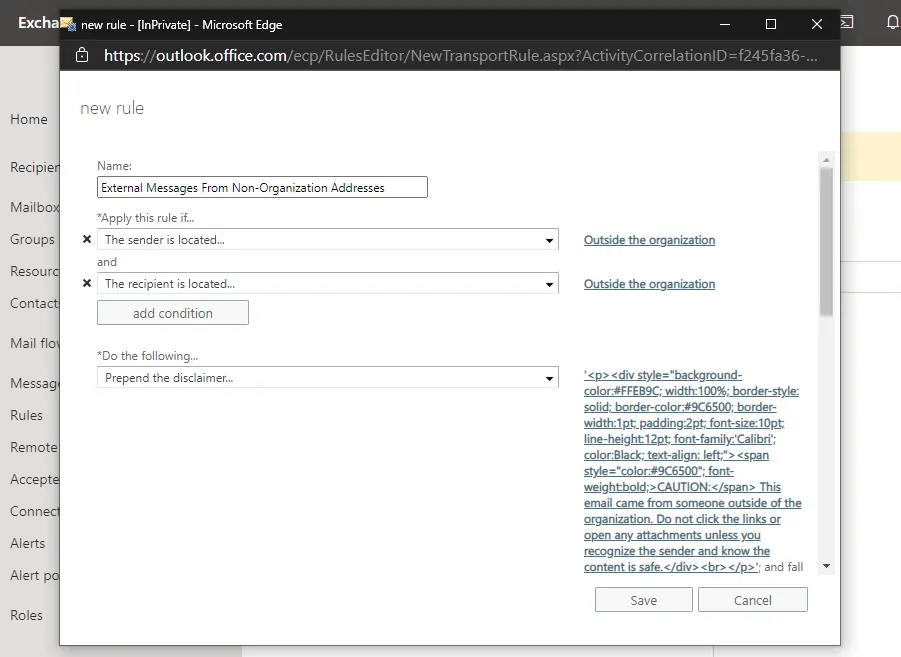Cancel the new rule
901x657 pixels.
(x=753, y=600)
